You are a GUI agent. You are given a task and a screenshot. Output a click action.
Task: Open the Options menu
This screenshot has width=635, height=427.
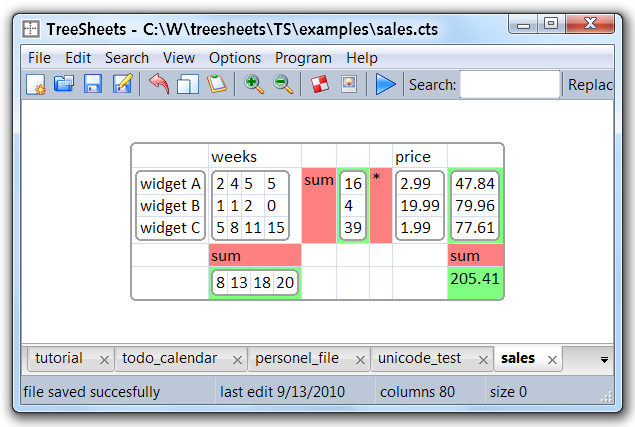tap(235, 58)
